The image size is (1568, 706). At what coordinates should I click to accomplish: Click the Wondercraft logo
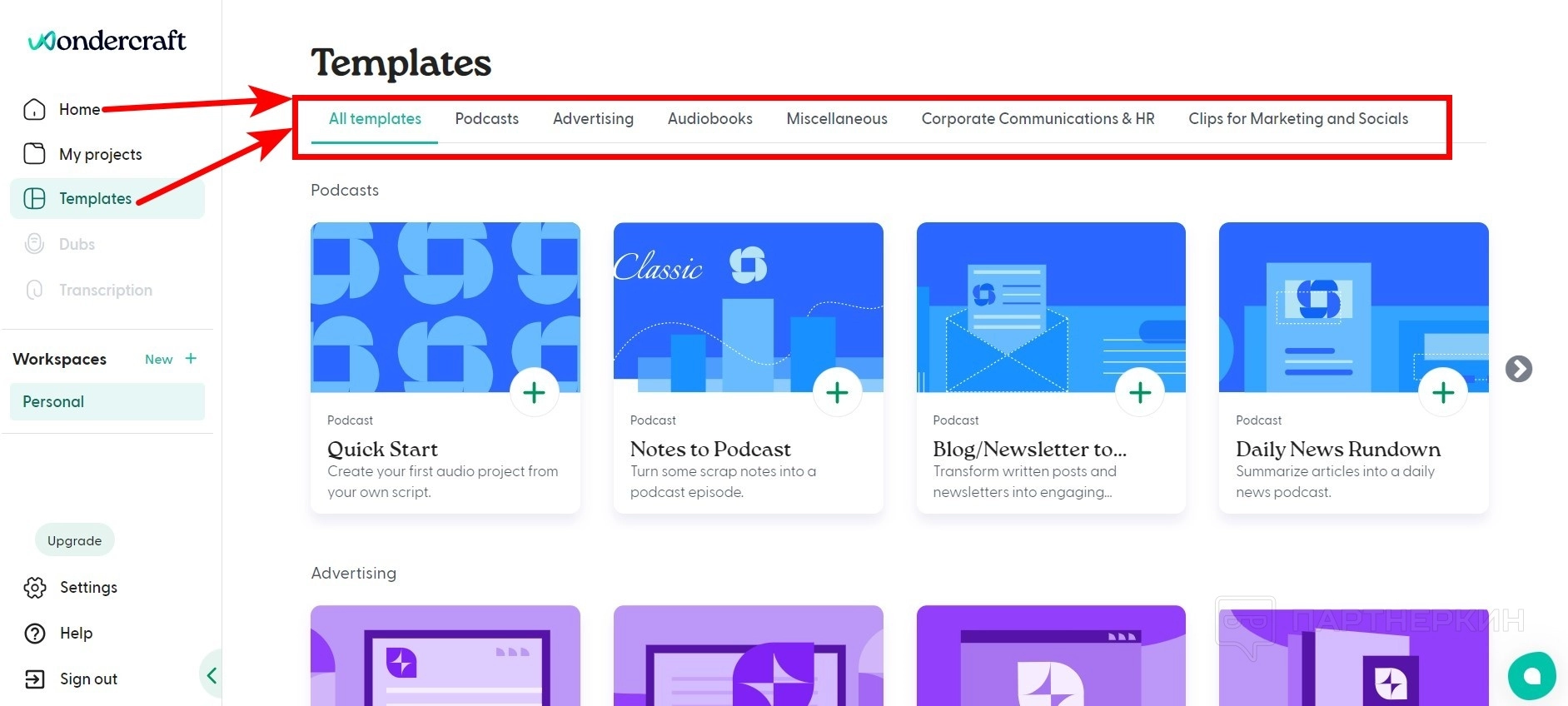[107, 40]
